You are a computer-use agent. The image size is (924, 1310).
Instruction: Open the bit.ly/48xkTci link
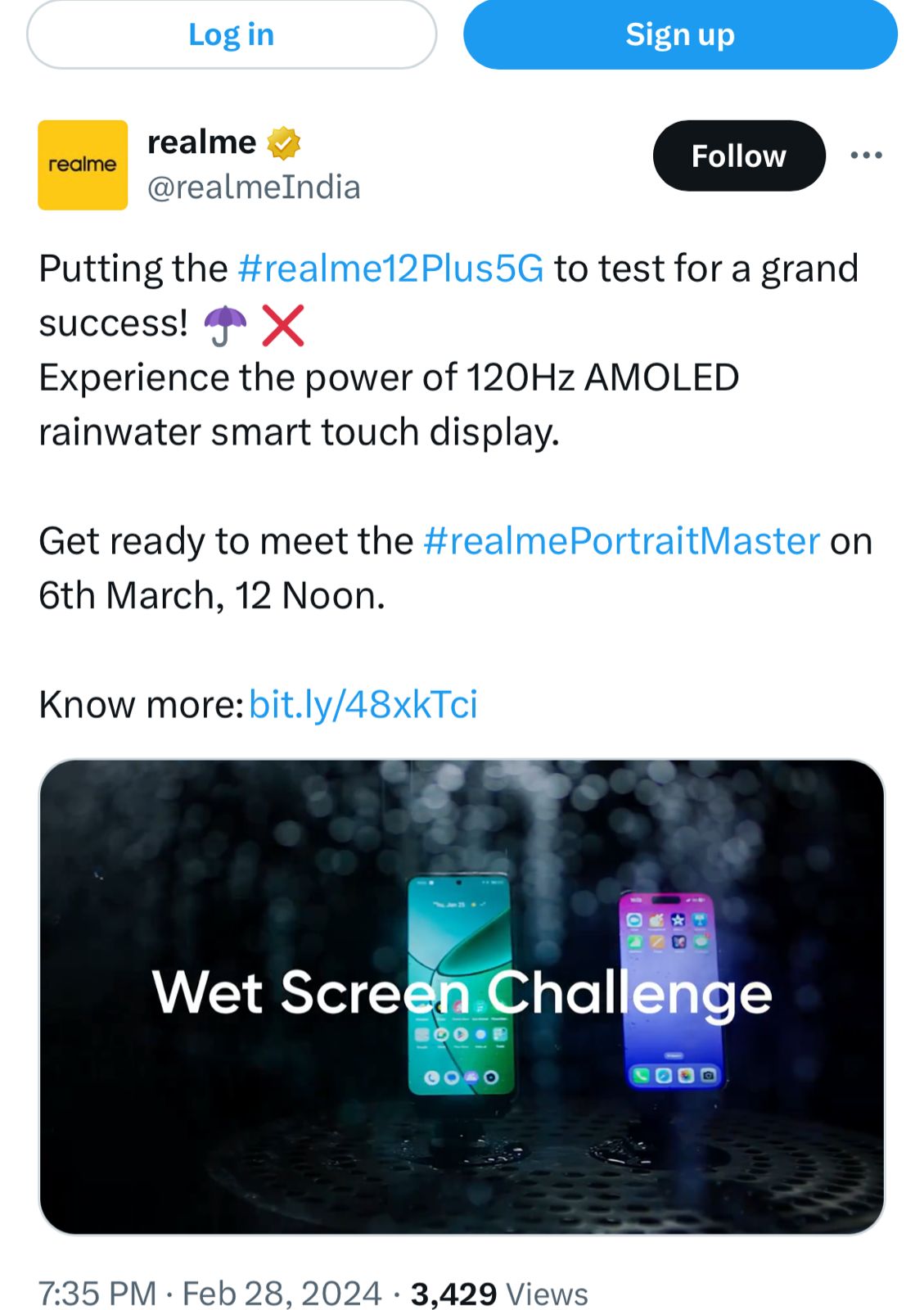point(363,704)
